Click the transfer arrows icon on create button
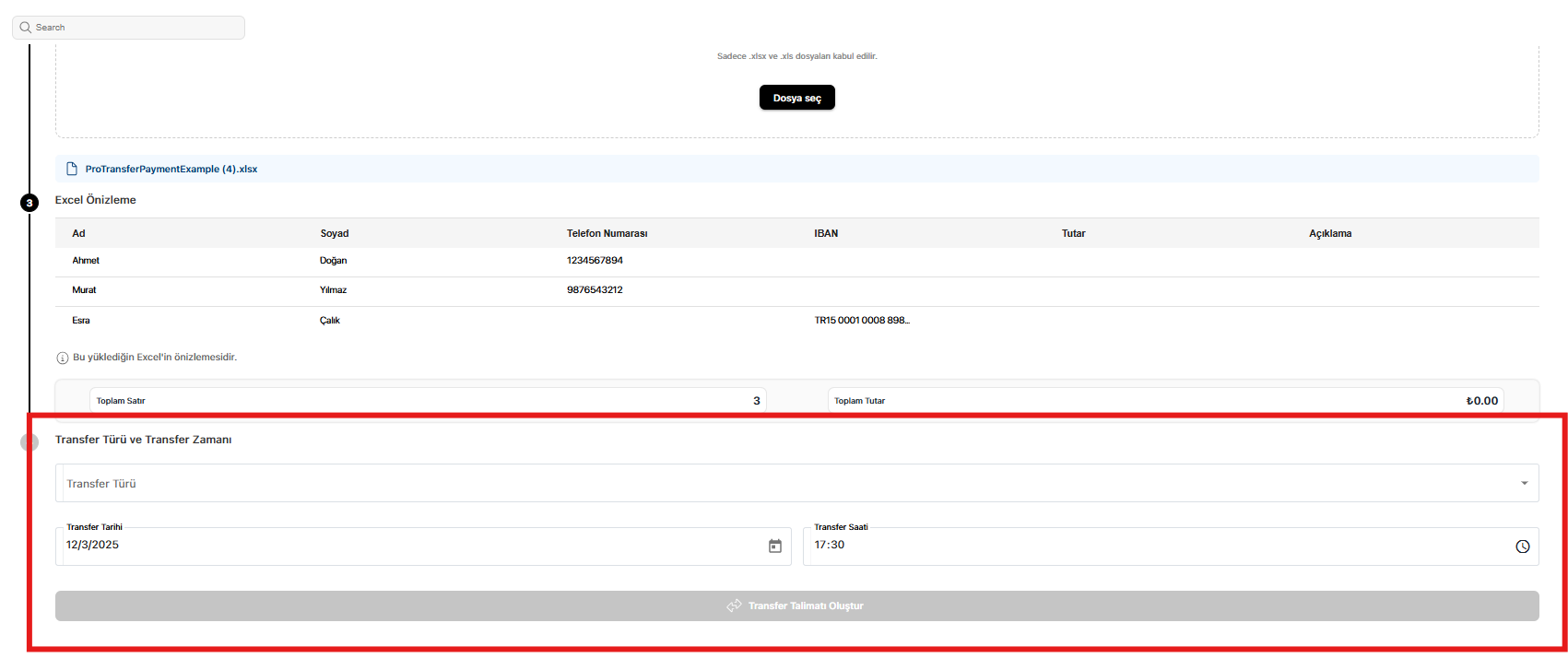The image size is (1568, 670). 734,606
